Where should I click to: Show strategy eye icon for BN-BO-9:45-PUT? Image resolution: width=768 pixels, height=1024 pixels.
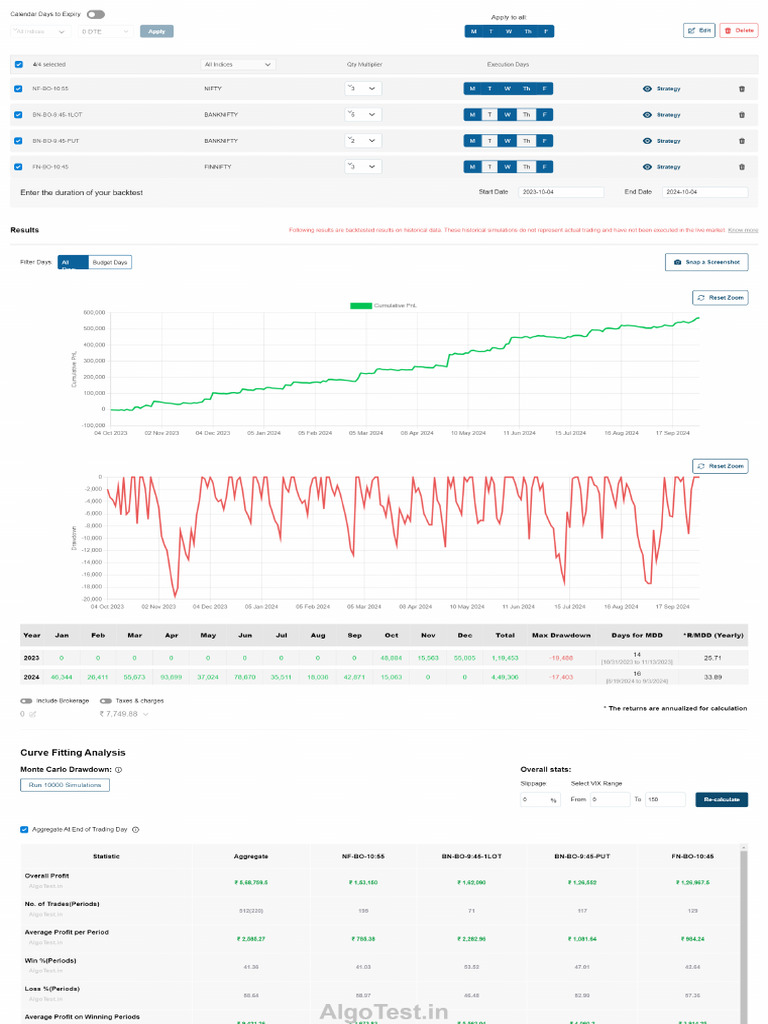(647, 141)
